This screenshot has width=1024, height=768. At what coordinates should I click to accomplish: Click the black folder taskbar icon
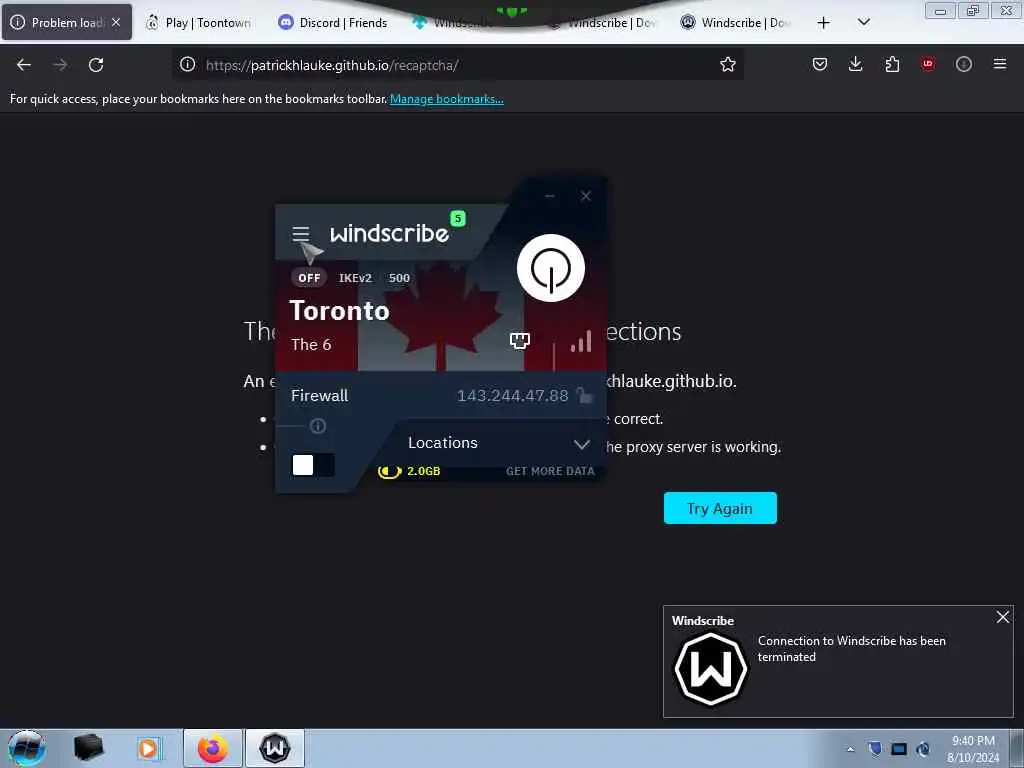(89, 748)
